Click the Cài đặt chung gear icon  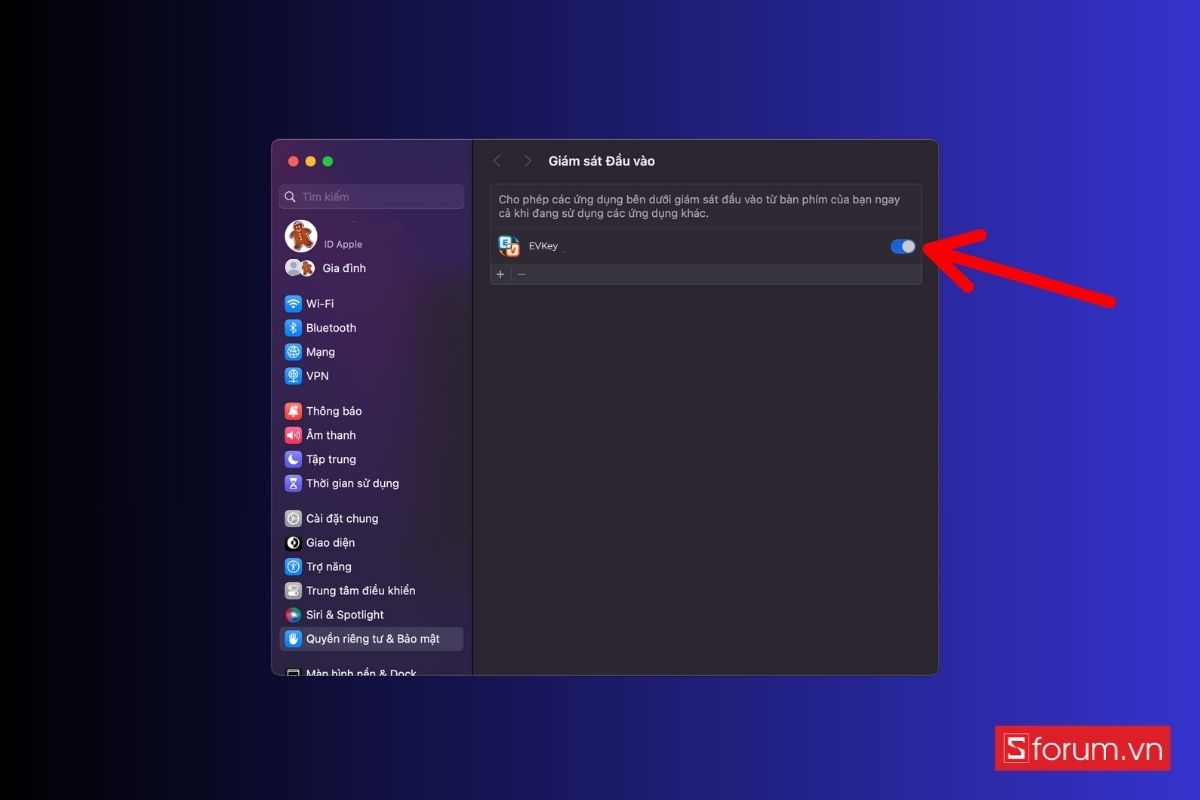[x=293, y=519]
